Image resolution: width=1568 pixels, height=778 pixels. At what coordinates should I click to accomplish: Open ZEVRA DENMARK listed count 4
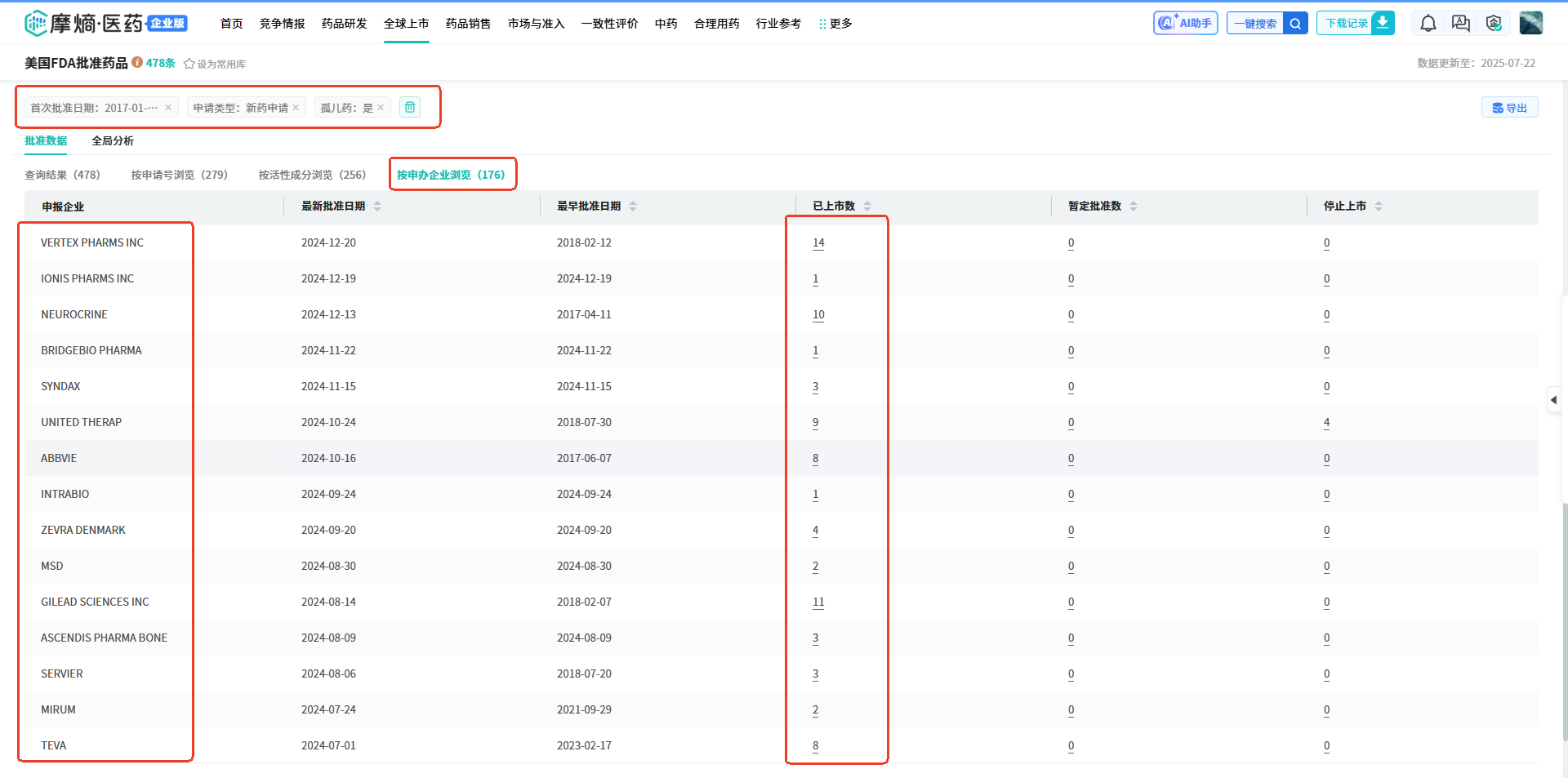(815, 530)
